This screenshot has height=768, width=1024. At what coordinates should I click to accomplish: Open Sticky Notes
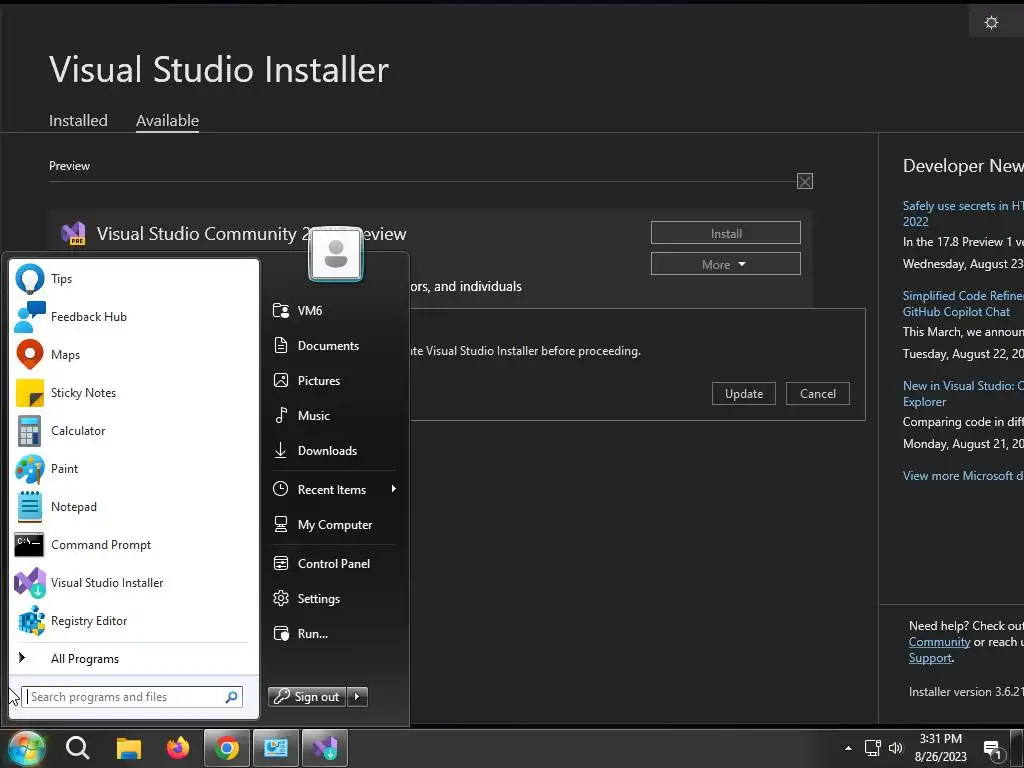(134, 392)
